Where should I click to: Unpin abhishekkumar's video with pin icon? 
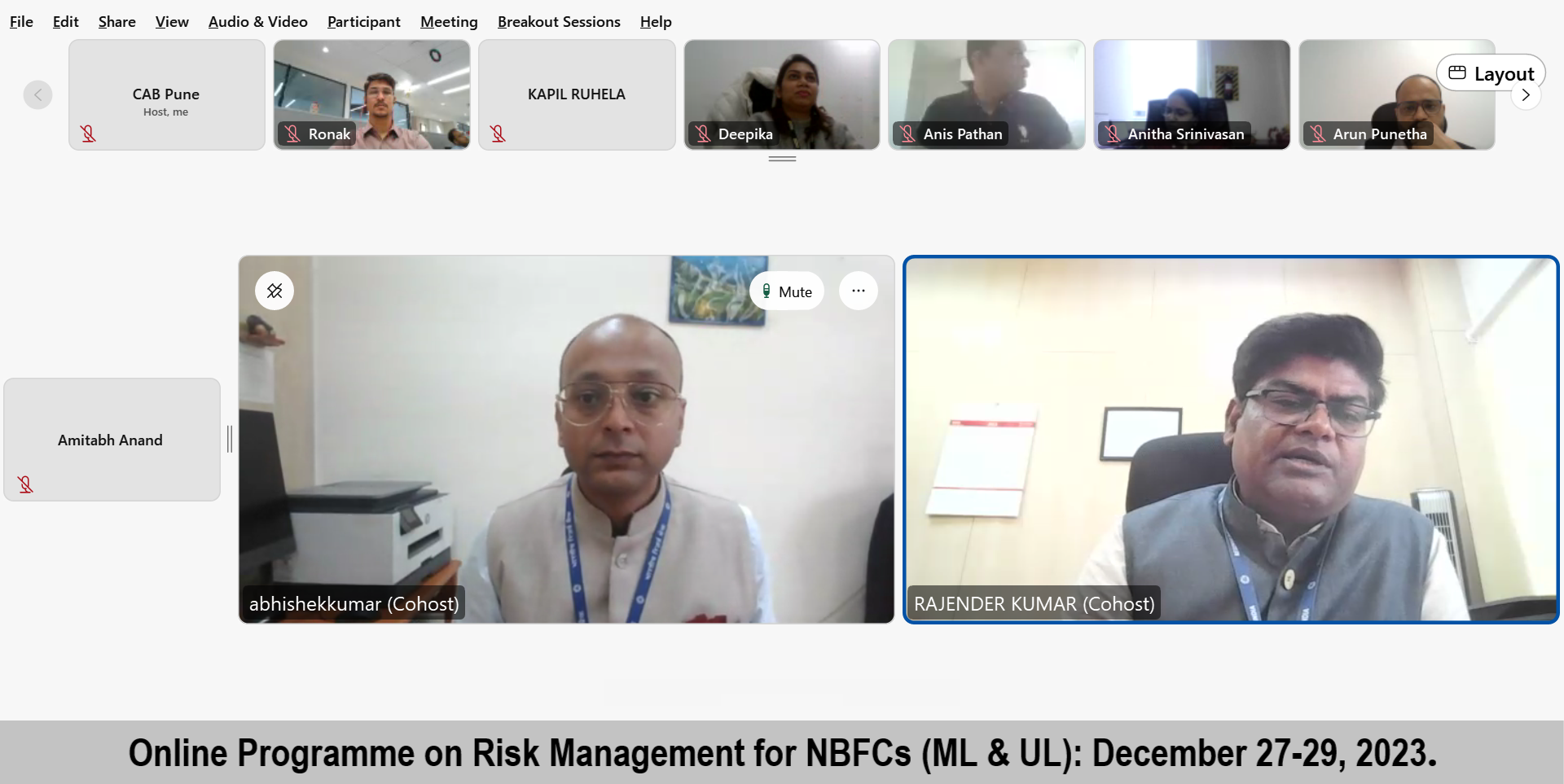275,291
